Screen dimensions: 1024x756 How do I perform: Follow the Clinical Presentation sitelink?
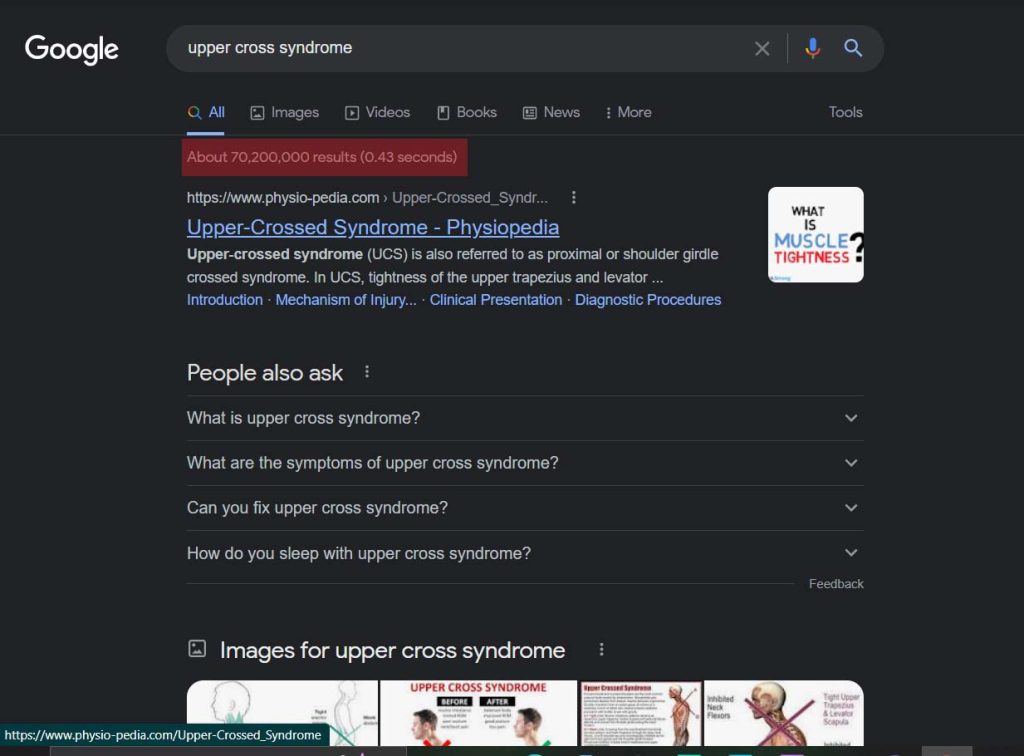496,300
